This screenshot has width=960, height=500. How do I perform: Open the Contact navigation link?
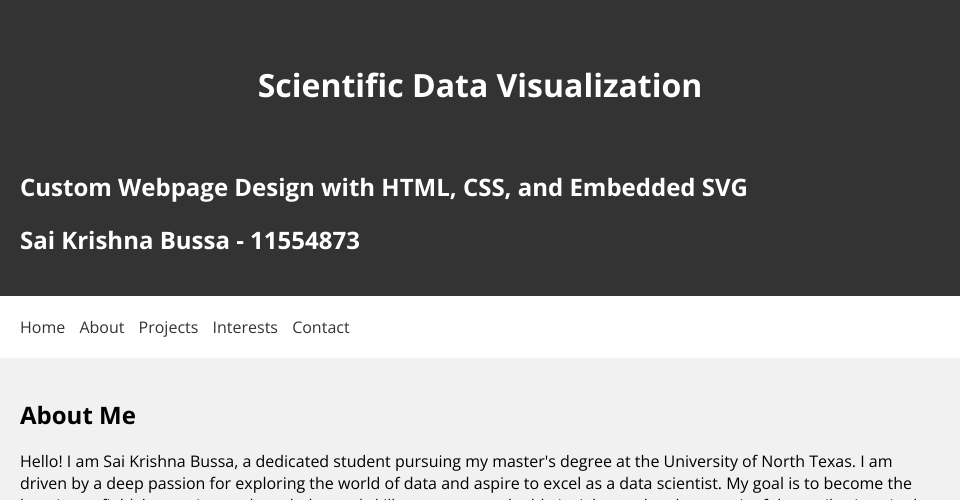[x=321, y=327]
